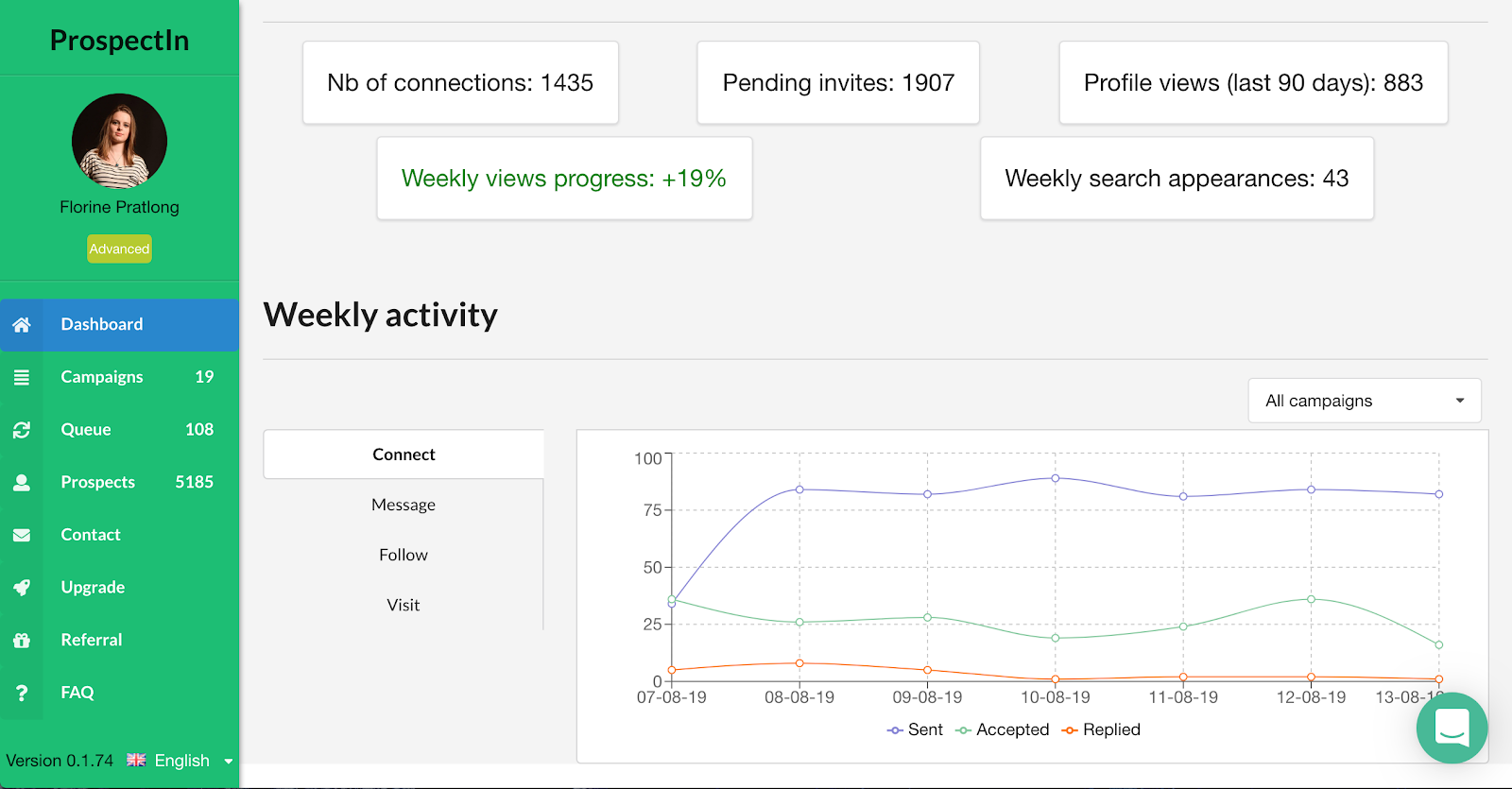Click the Florine Pratlong name text

point(119,207)
